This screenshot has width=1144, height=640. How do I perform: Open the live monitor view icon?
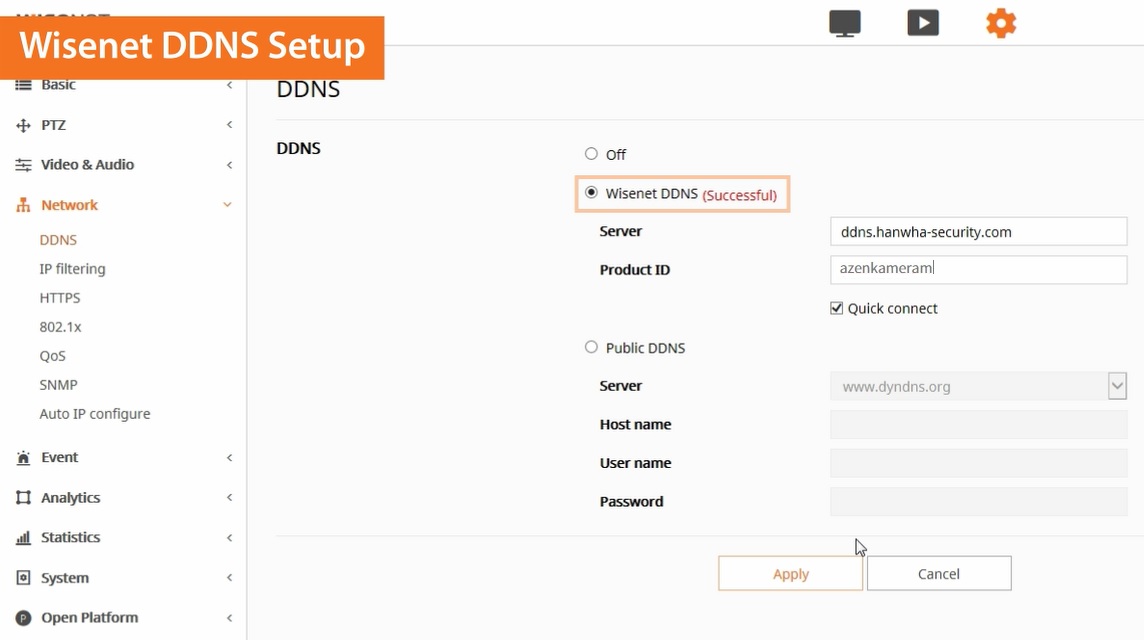845,23
